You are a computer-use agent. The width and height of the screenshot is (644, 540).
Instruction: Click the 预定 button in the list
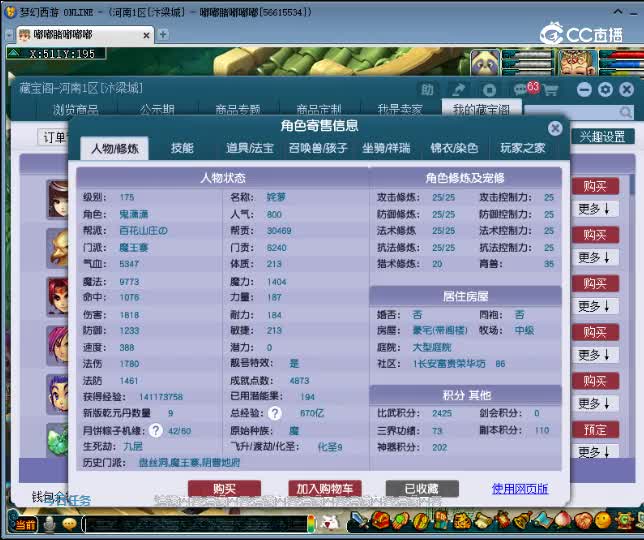[595, 430]
